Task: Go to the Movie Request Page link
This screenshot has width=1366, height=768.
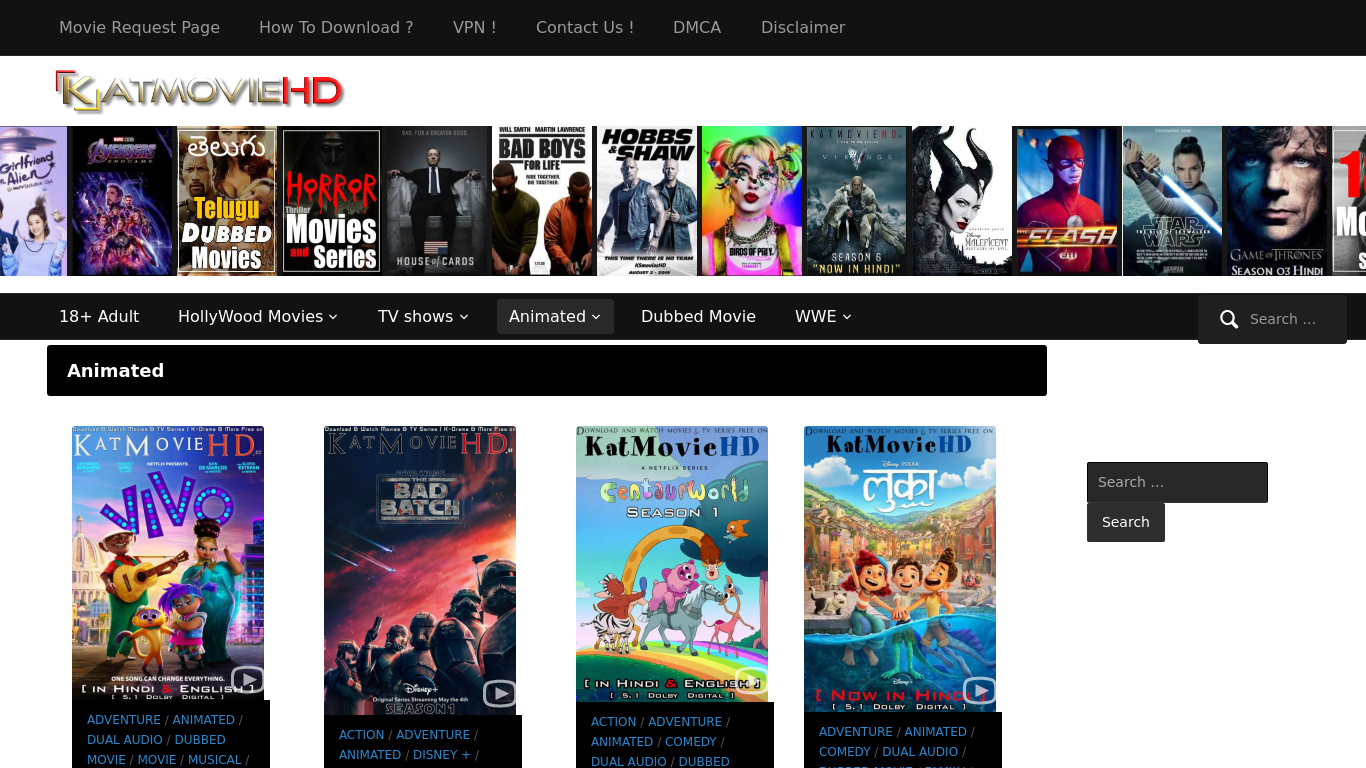Action: coord(139,27)
